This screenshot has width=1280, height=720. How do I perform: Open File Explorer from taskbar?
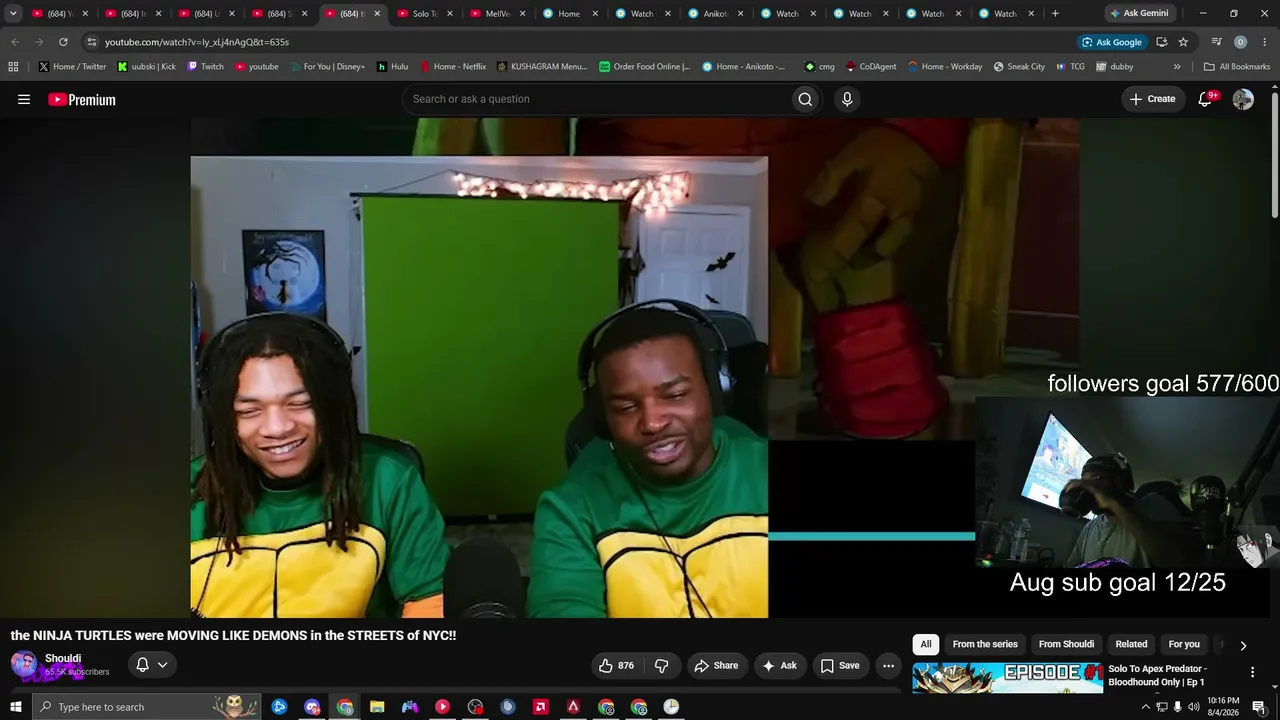(377, 707)
